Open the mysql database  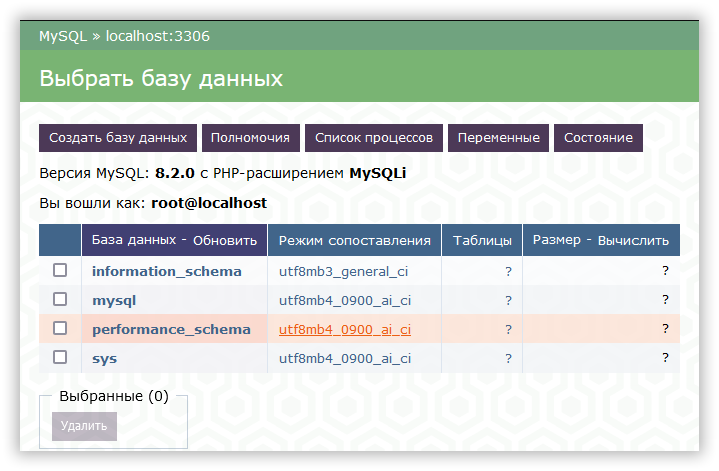[x=114, y=301]
